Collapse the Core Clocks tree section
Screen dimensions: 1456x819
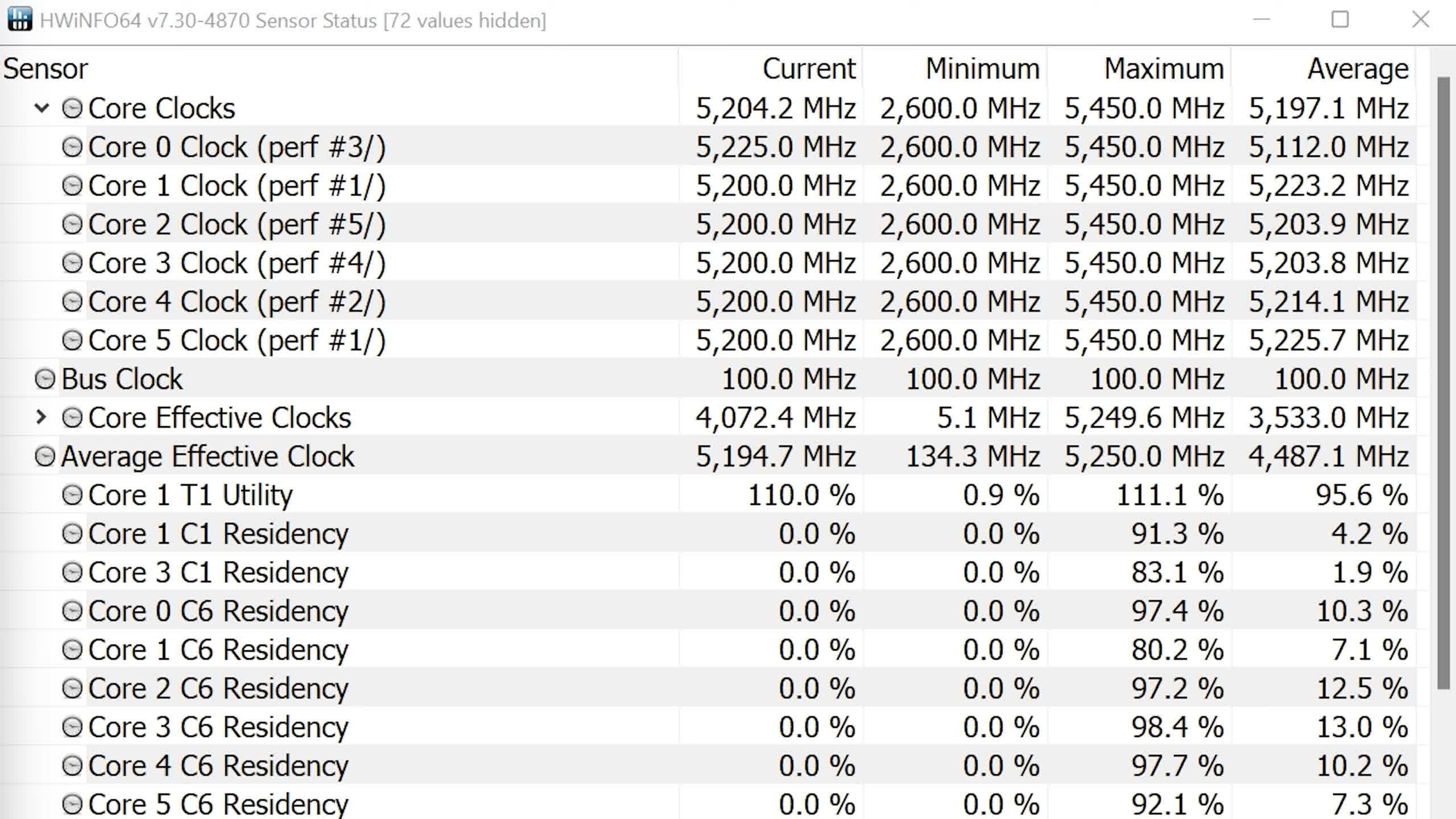pyautogui.click(x=43, y=107)
